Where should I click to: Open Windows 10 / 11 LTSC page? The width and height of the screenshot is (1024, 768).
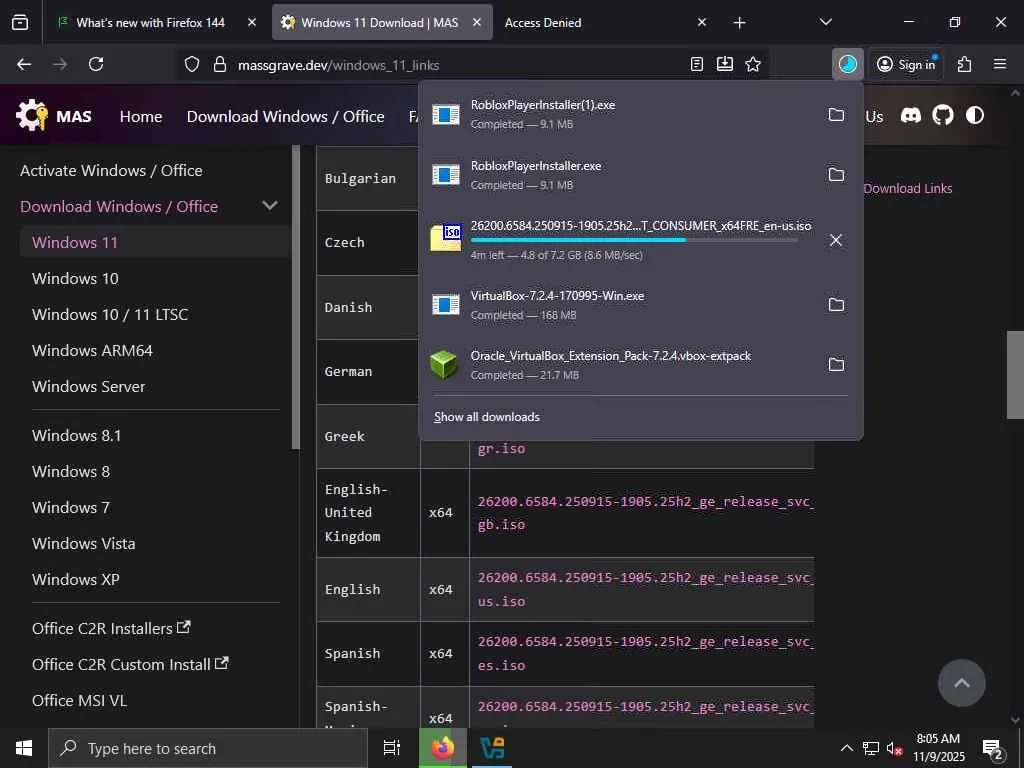[110, 314]
